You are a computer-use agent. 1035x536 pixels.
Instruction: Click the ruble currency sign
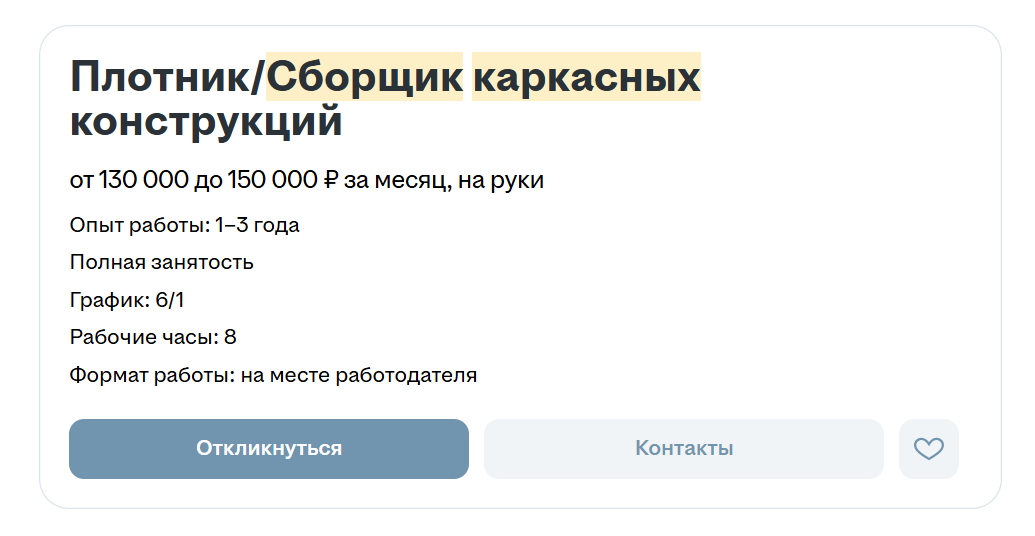[x=331, y=180]
